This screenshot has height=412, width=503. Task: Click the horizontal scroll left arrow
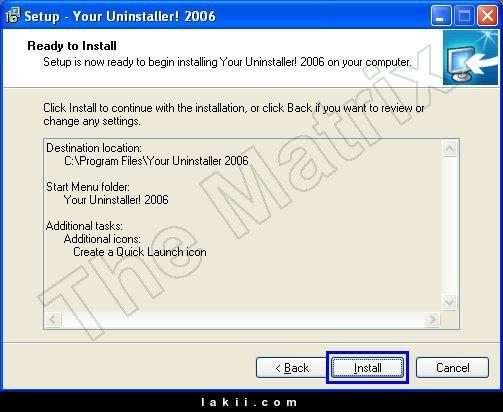point(54,319)
